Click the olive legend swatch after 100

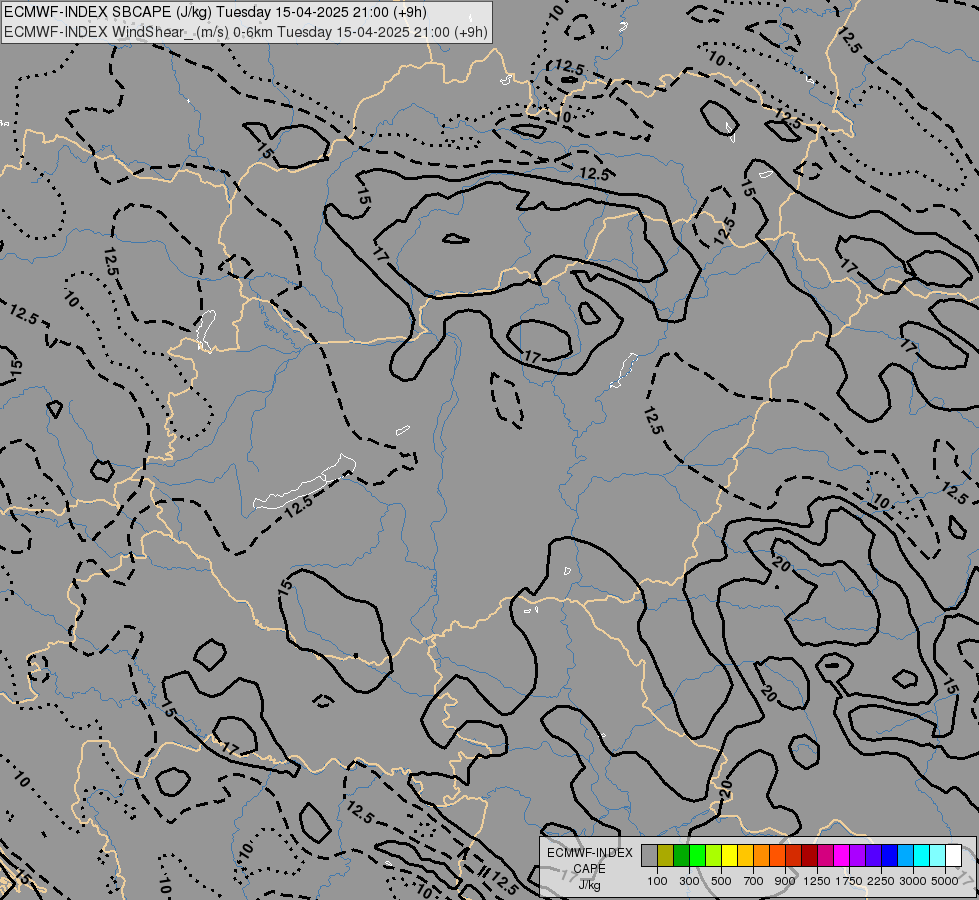666,856
